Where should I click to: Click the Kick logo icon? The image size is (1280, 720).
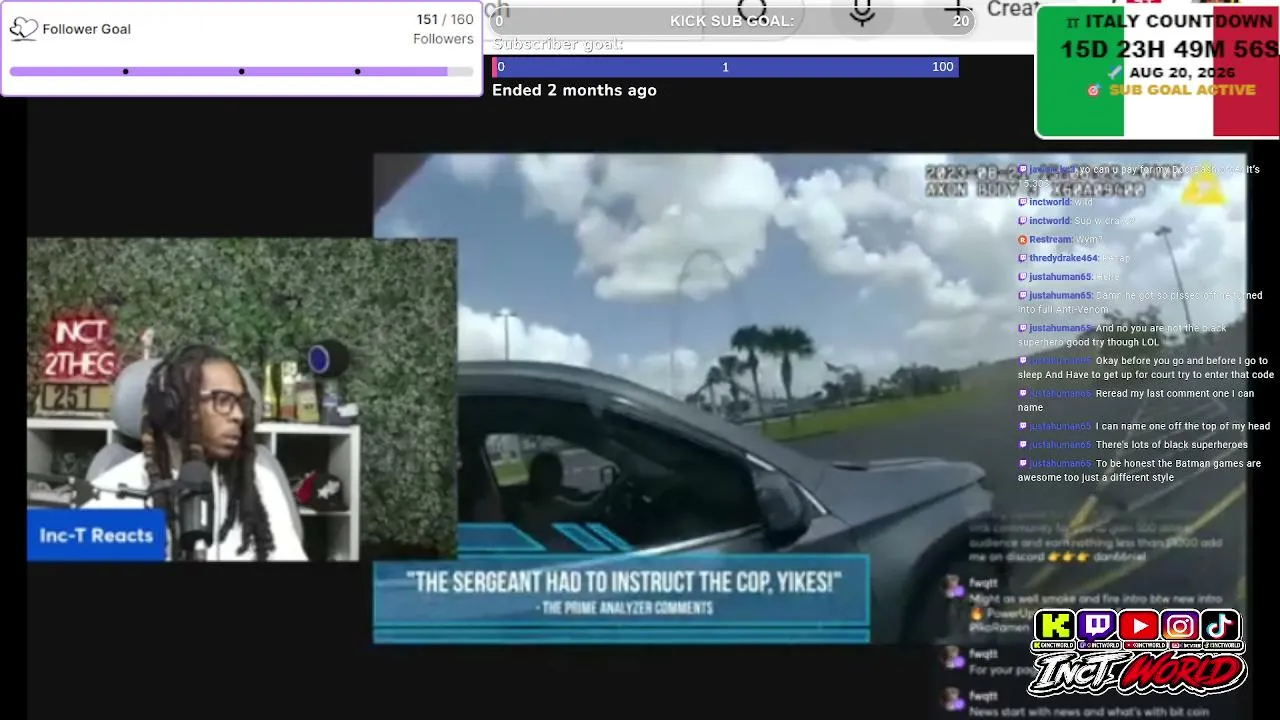click(x=1055, y=626)
